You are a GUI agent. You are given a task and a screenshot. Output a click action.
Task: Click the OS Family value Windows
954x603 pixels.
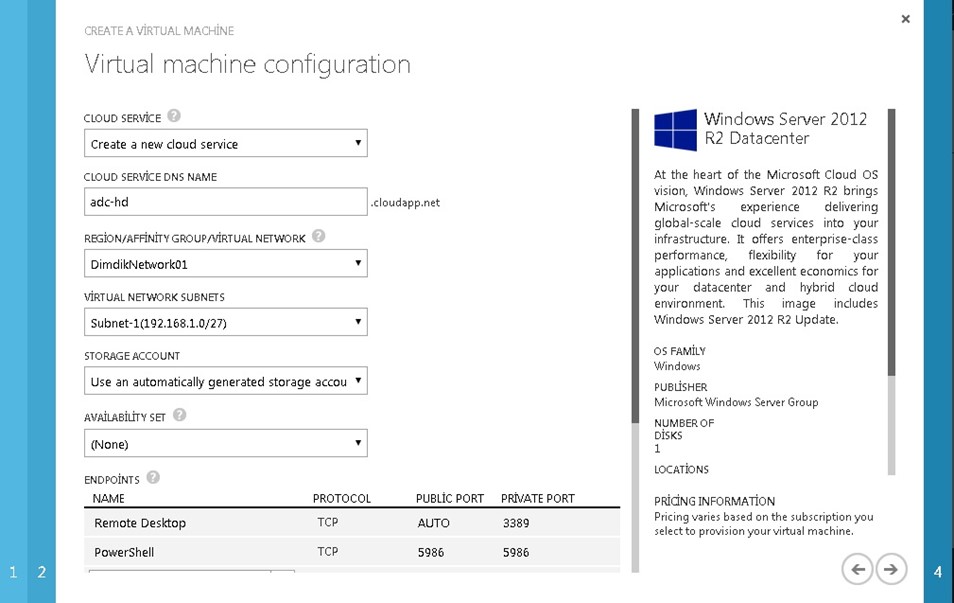point(677,366)
